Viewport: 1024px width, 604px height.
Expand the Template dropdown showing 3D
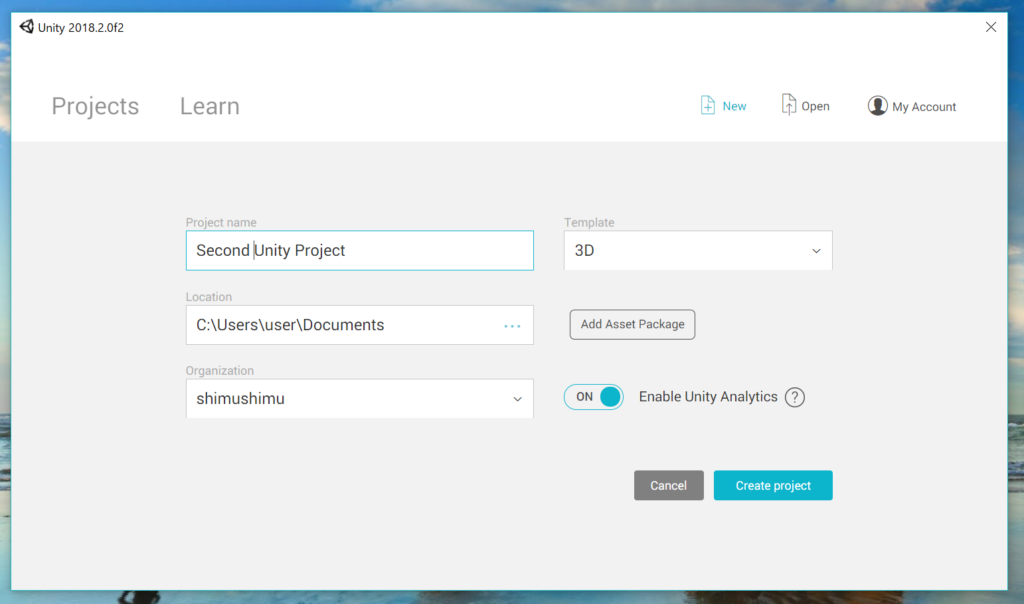click(x=697, y=251)
